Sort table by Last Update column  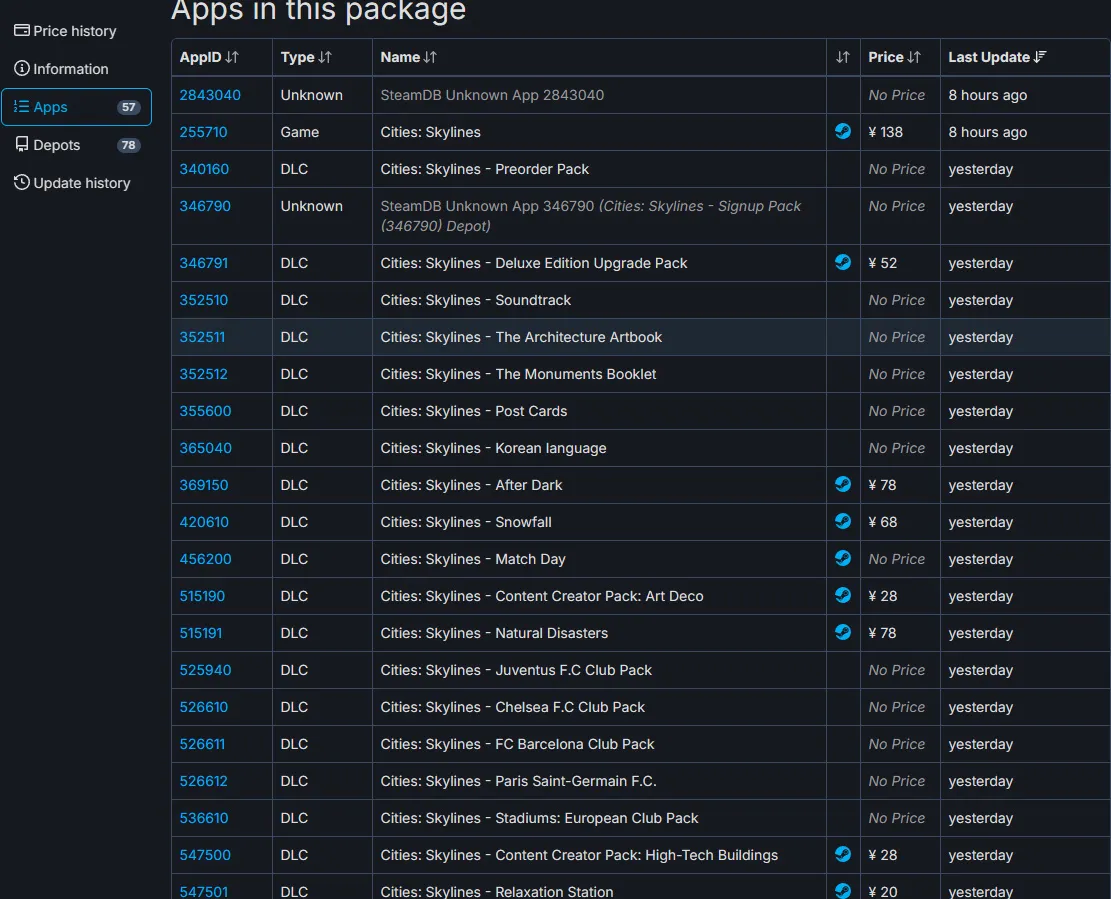[1025, 57]
